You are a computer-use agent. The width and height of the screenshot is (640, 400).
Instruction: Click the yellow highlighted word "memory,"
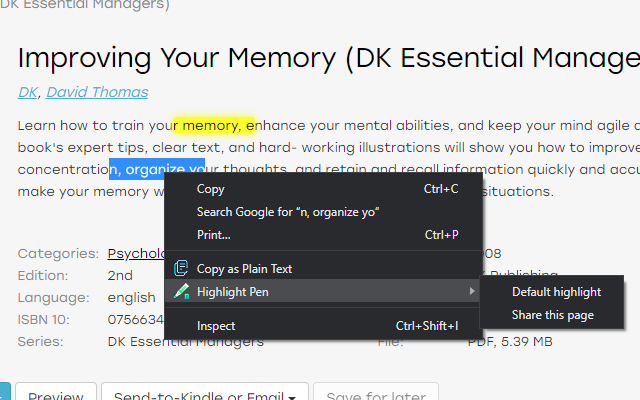213,126
